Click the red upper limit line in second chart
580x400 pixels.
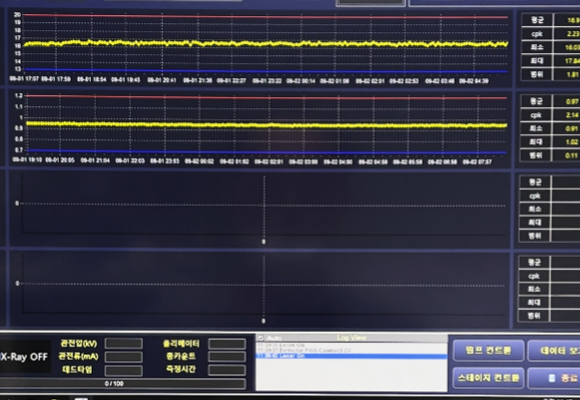pyautogui.click(x=266, y=97)
